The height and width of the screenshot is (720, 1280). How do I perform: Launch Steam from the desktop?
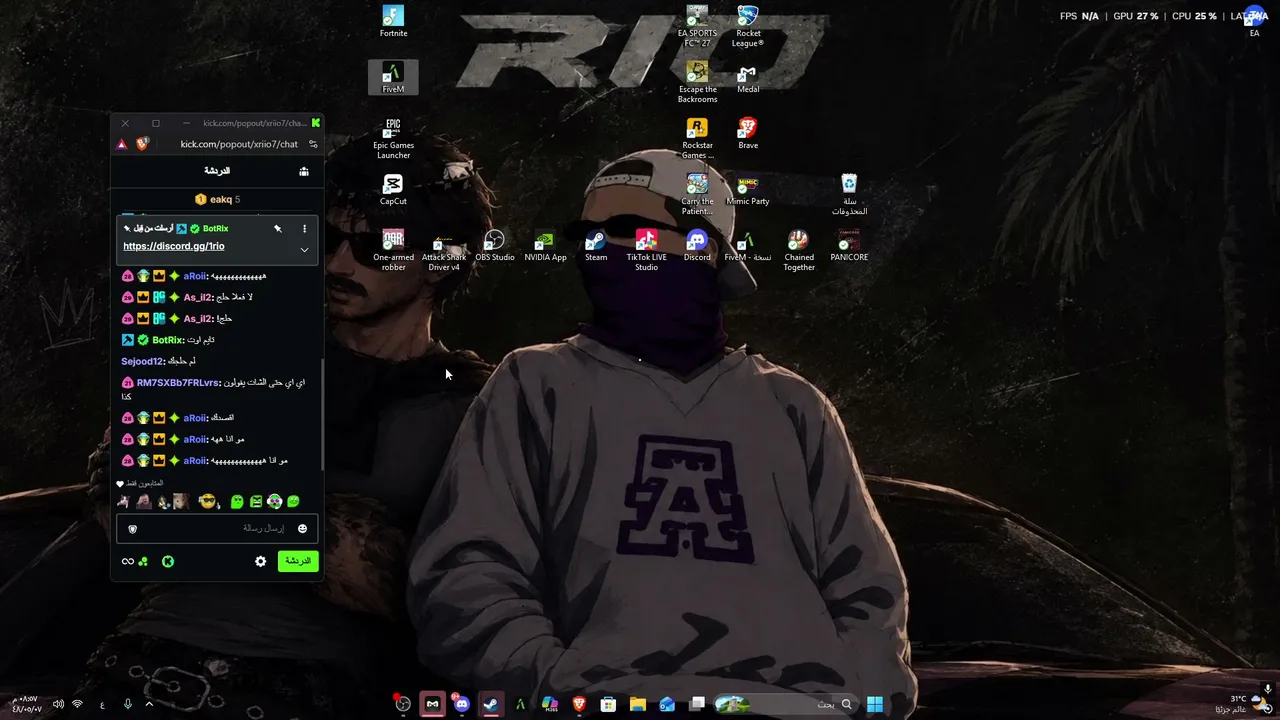coord(596,245)
